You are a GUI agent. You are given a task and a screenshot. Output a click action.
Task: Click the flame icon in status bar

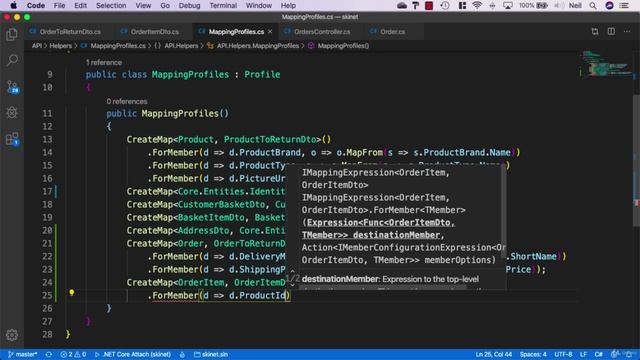[x=182, y=354]
